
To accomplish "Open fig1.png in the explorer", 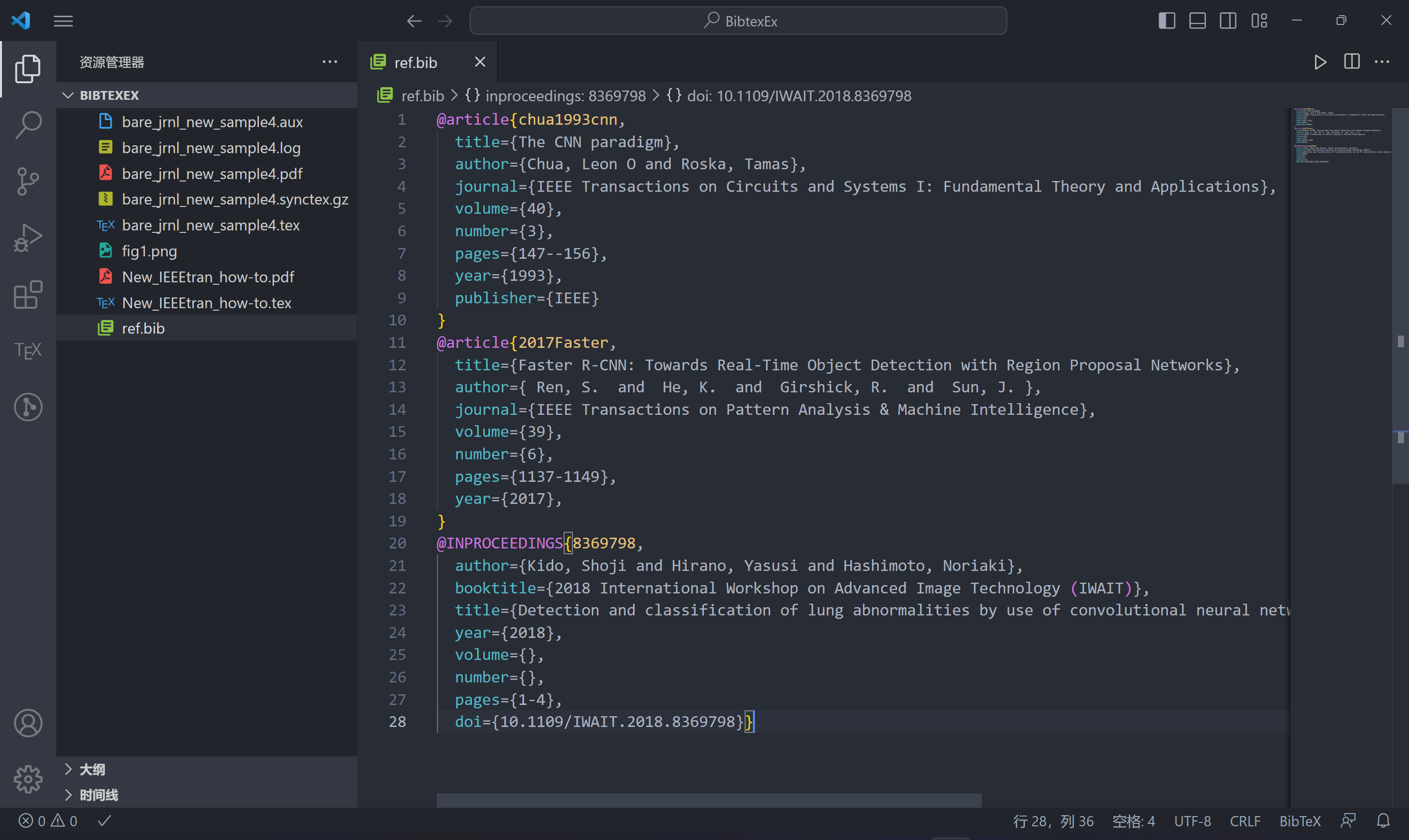I will point(207,251).
